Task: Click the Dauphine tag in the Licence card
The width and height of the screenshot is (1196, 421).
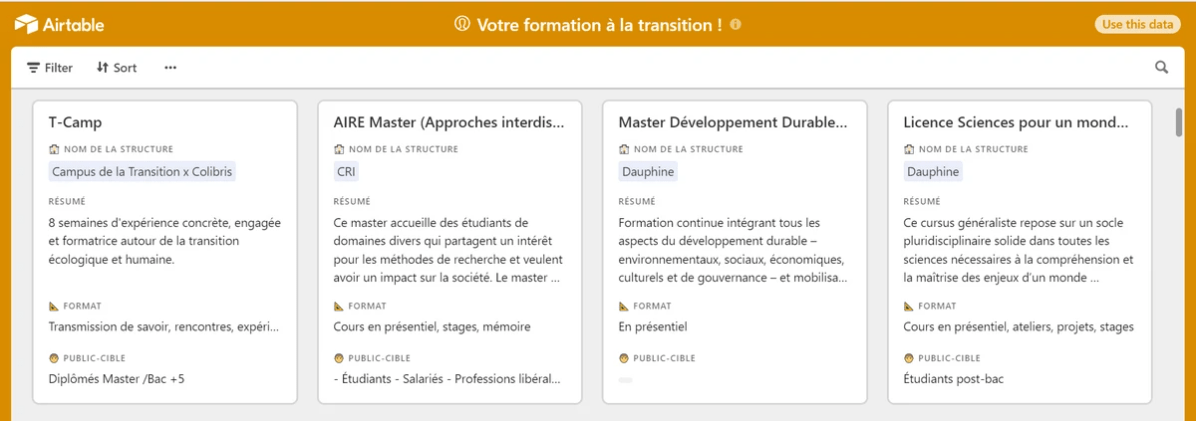Action: click(x=933, y=172)
